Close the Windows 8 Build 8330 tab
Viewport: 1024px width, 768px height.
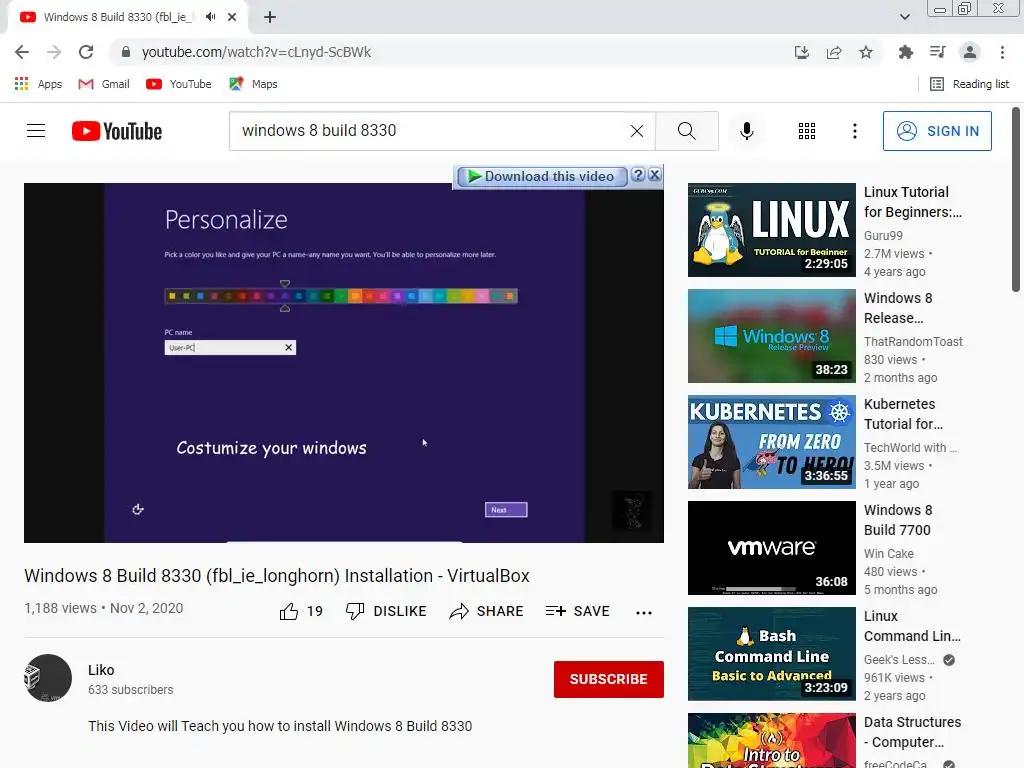point(232,17)
